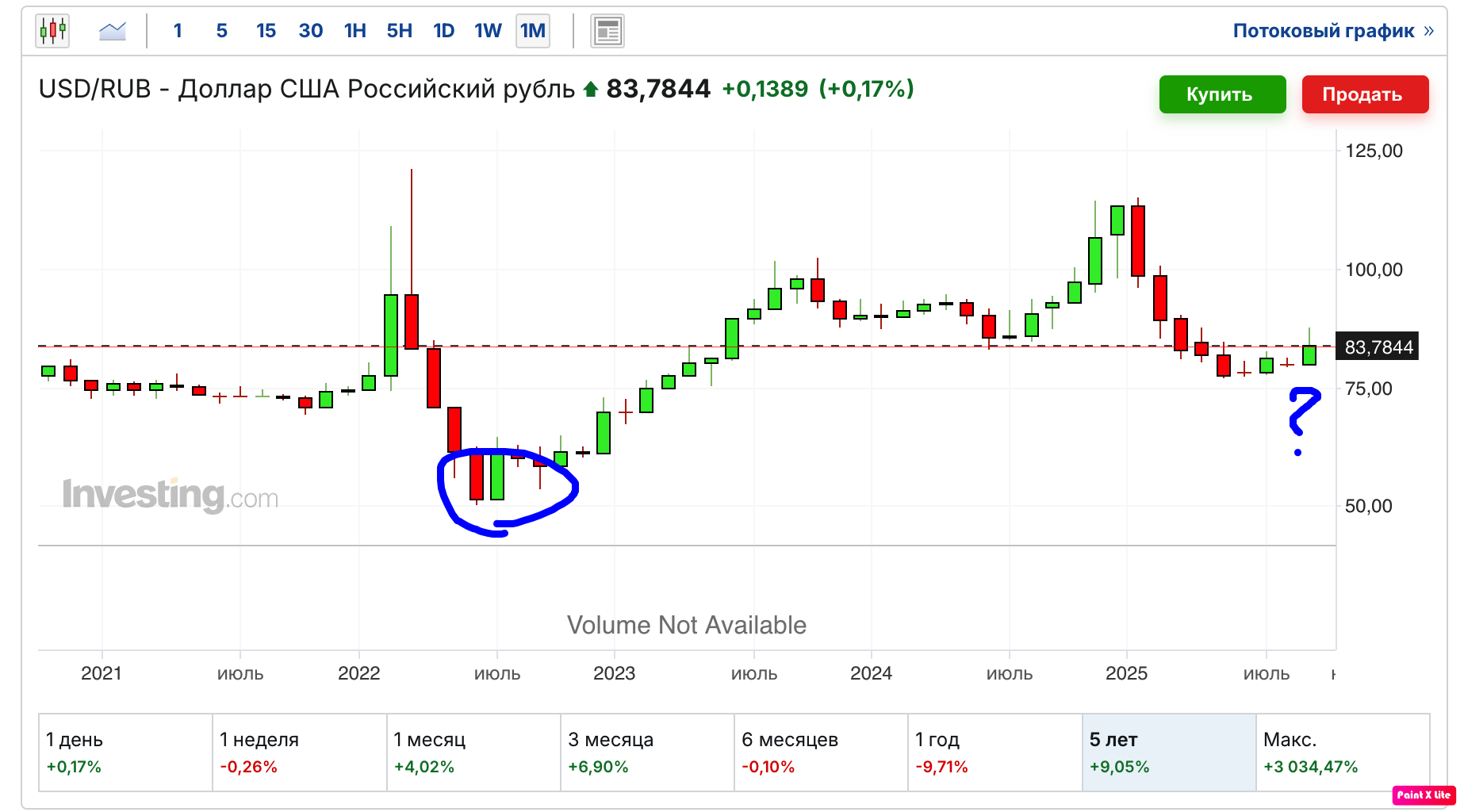Select the candlestick chart type icon
Image resolution: width=1464 pixels, height=812 pixels.
pyautogui.click(x=52, y=31)
